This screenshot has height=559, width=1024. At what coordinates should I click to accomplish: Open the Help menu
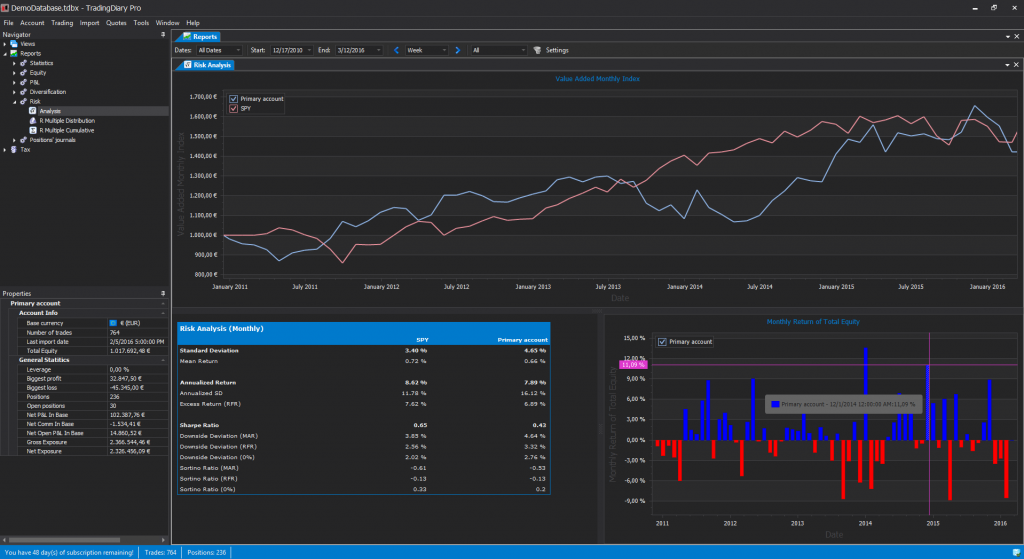point(193,23)
